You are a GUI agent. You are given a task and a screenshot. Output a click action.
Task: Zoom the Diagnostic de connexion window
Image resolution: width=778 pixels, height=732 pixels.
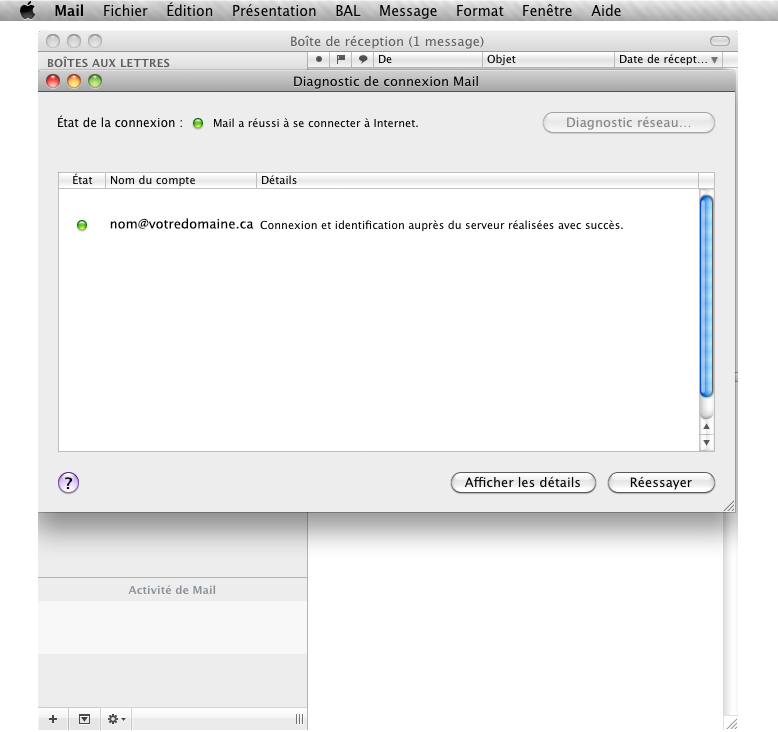point(95,81)
